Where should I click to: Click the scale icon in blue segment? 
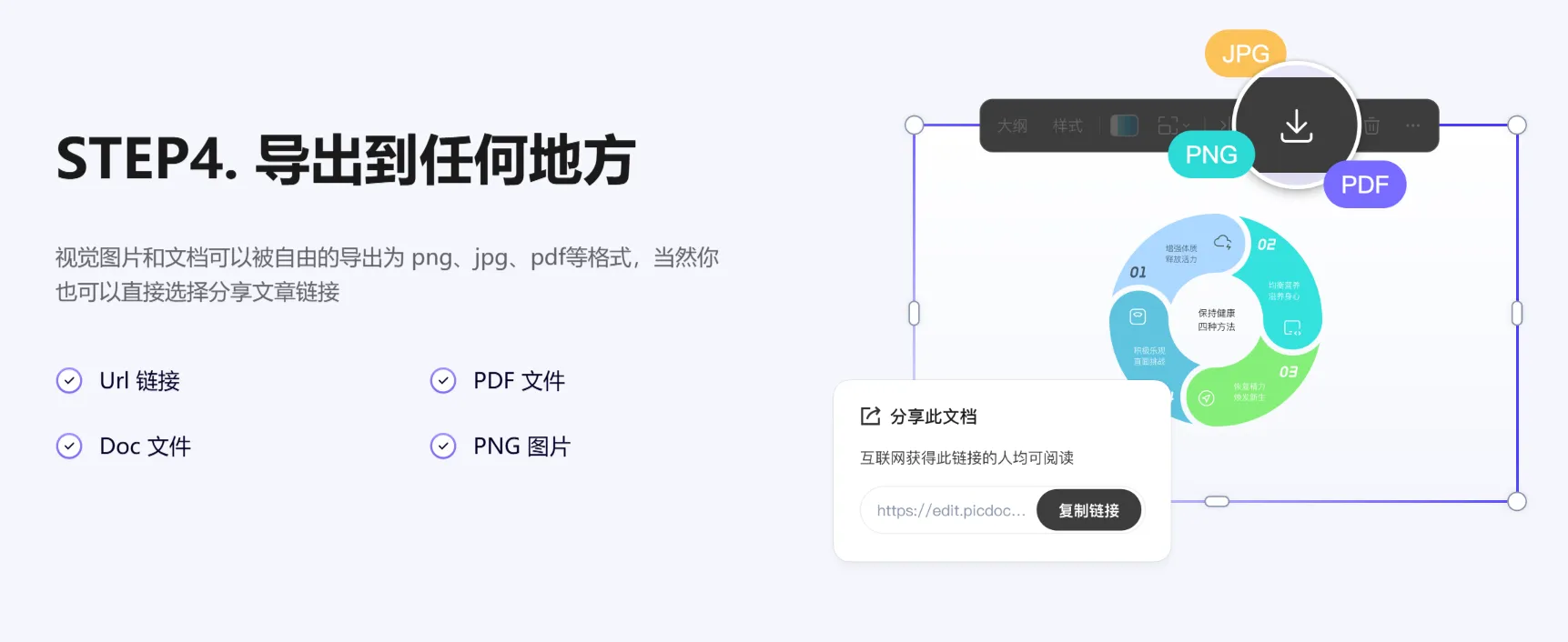click(x=1138, y=316)
